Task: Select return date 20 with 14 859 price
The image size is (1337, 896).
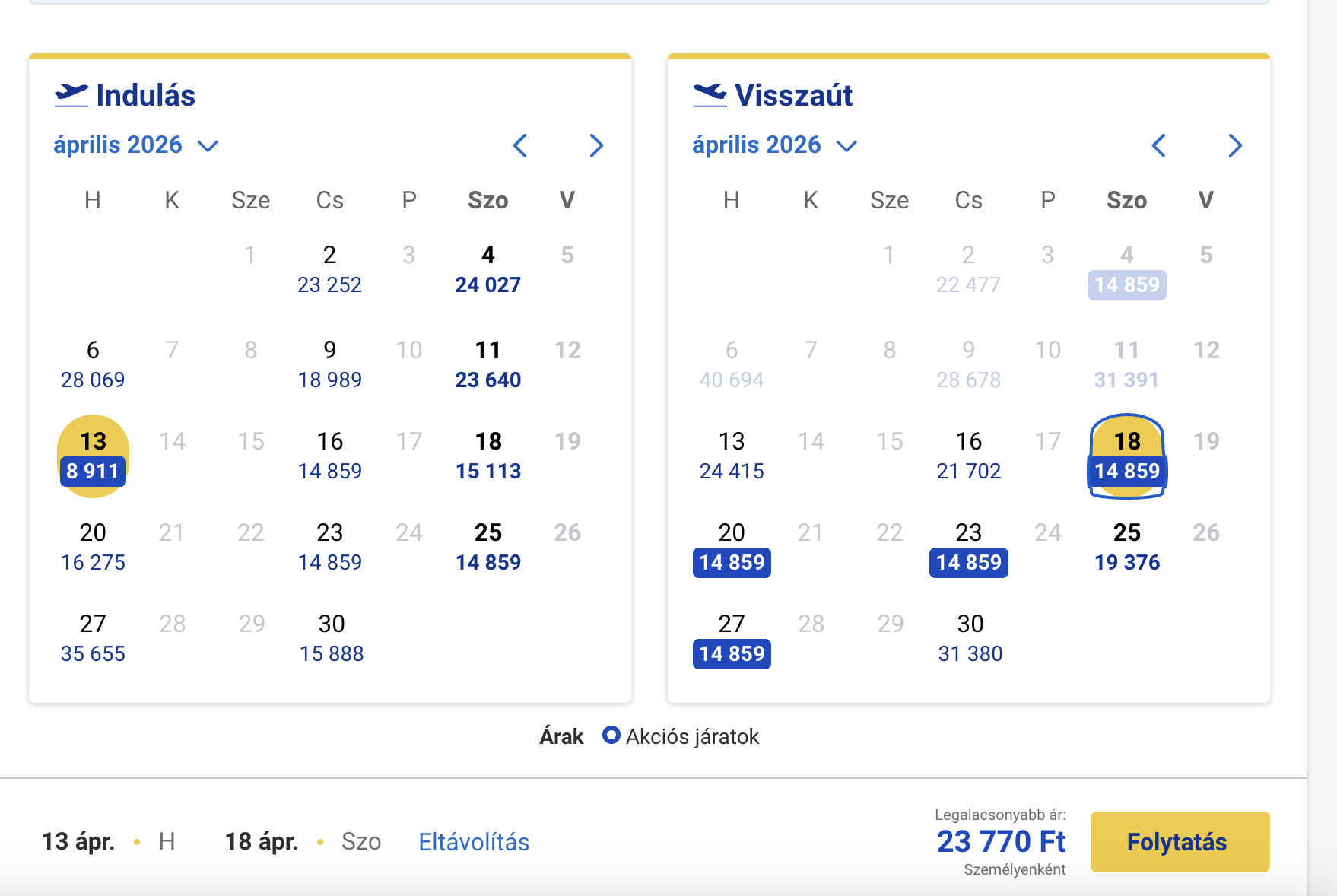Action: coord(732,548)
